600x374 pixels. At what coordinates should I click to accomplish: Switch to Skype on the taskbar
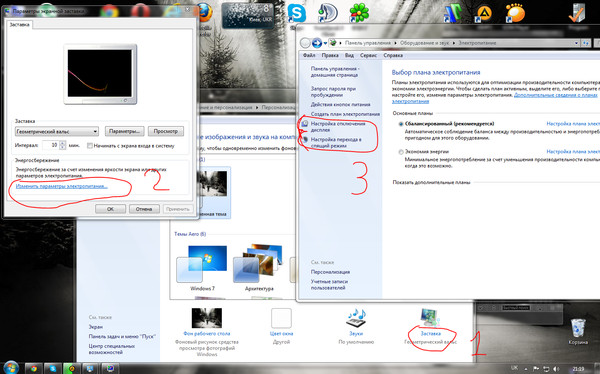coord(52,368)
